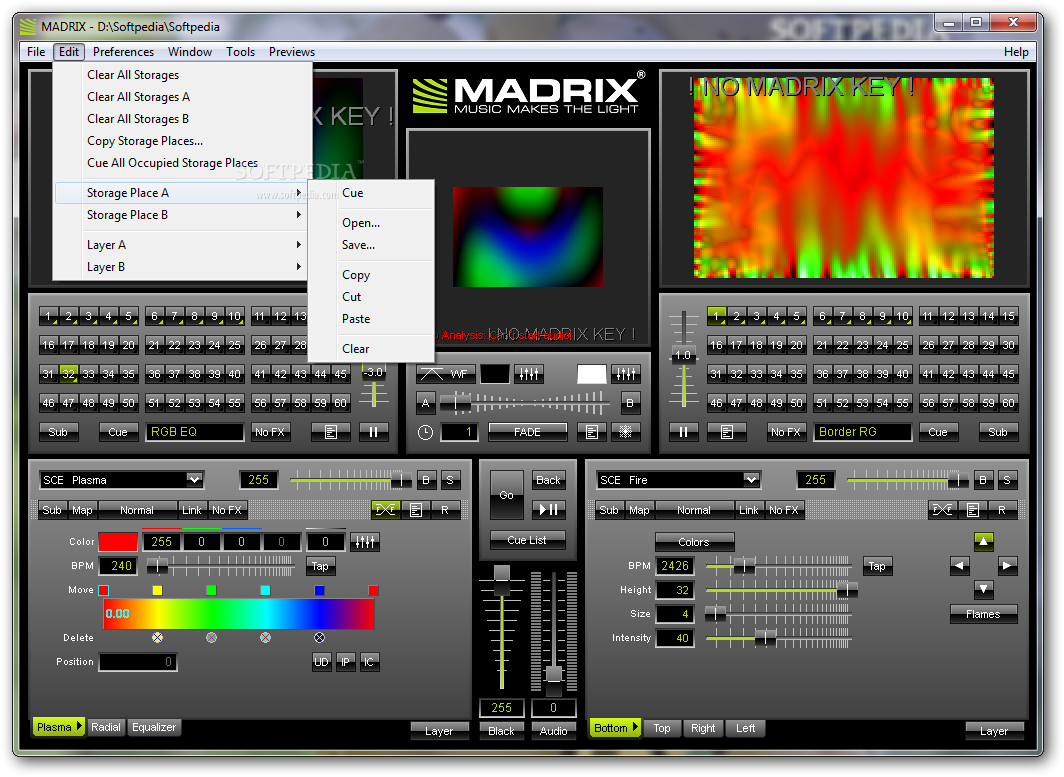
Task: Delete the cyan gradient color marker
Action: 265,637
